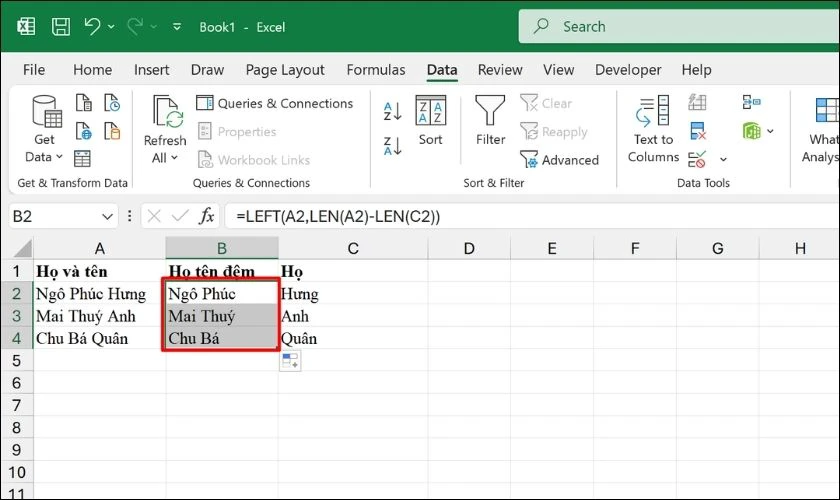Viewport: 840px width, 500px height.
Task: Click the Save icon in title bar
Action: (x=61, y=26)
